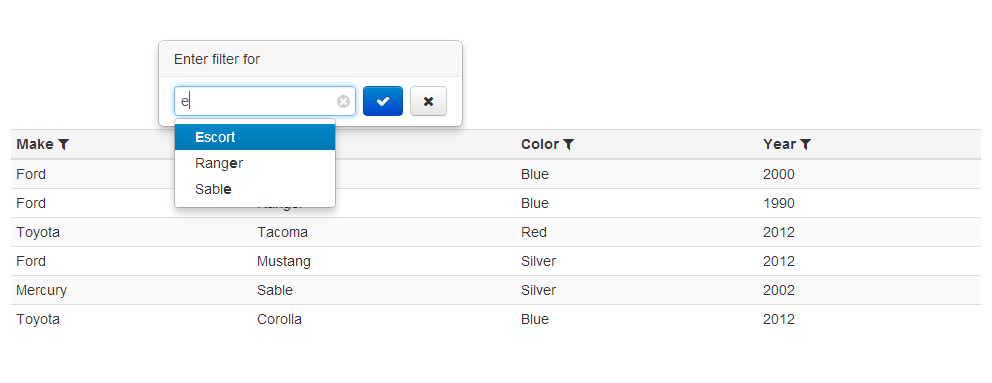Select the Tacoma cell in the table
The height and width of the screenshot is (383, 992).
[x=282, y=232]
